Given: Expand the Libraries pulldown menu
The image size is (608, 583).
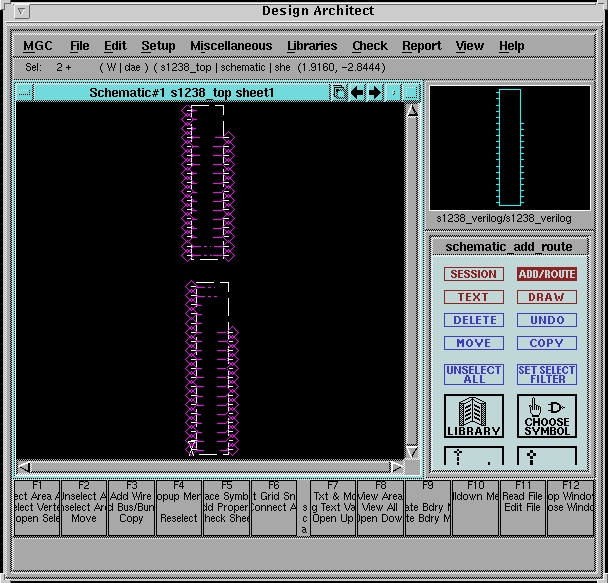Looking at the screenshot, I should click(312, 46).
